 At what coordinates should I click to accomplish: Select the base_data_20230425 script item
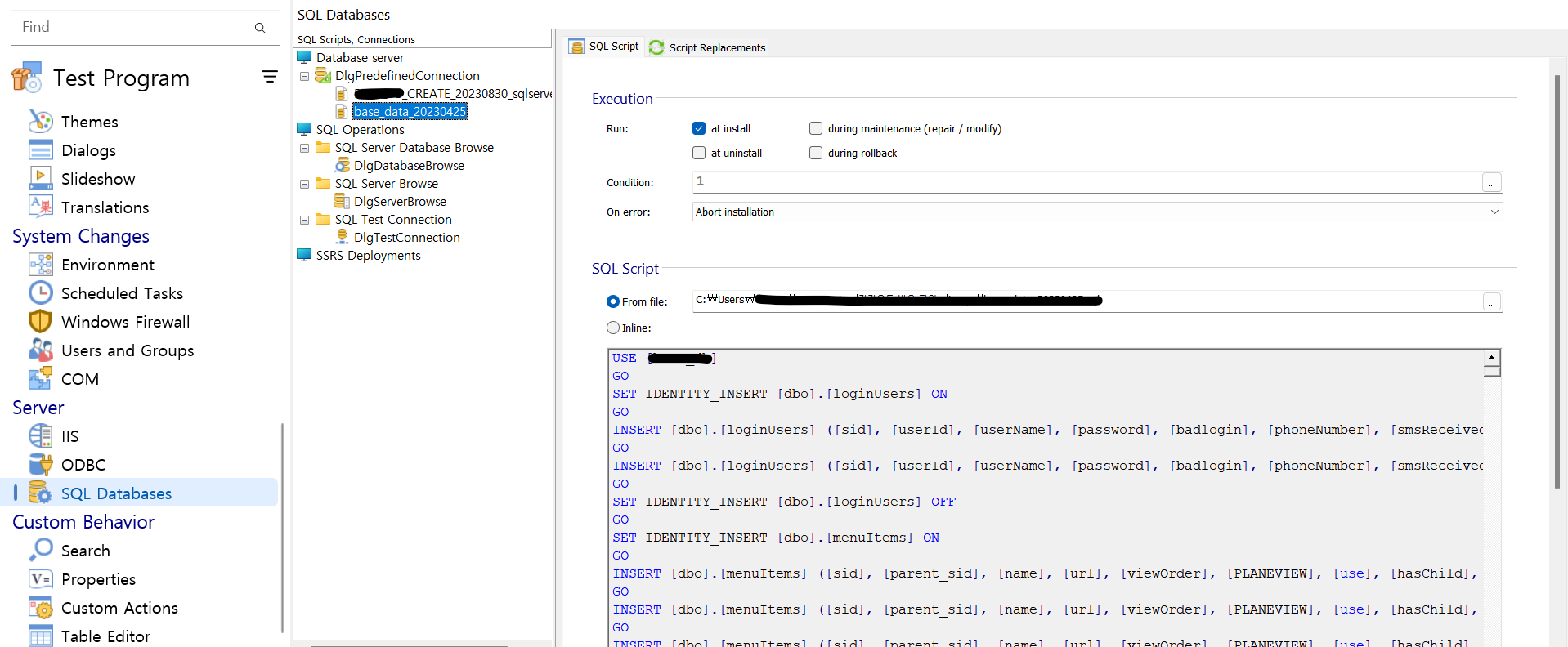pos(410,111)
